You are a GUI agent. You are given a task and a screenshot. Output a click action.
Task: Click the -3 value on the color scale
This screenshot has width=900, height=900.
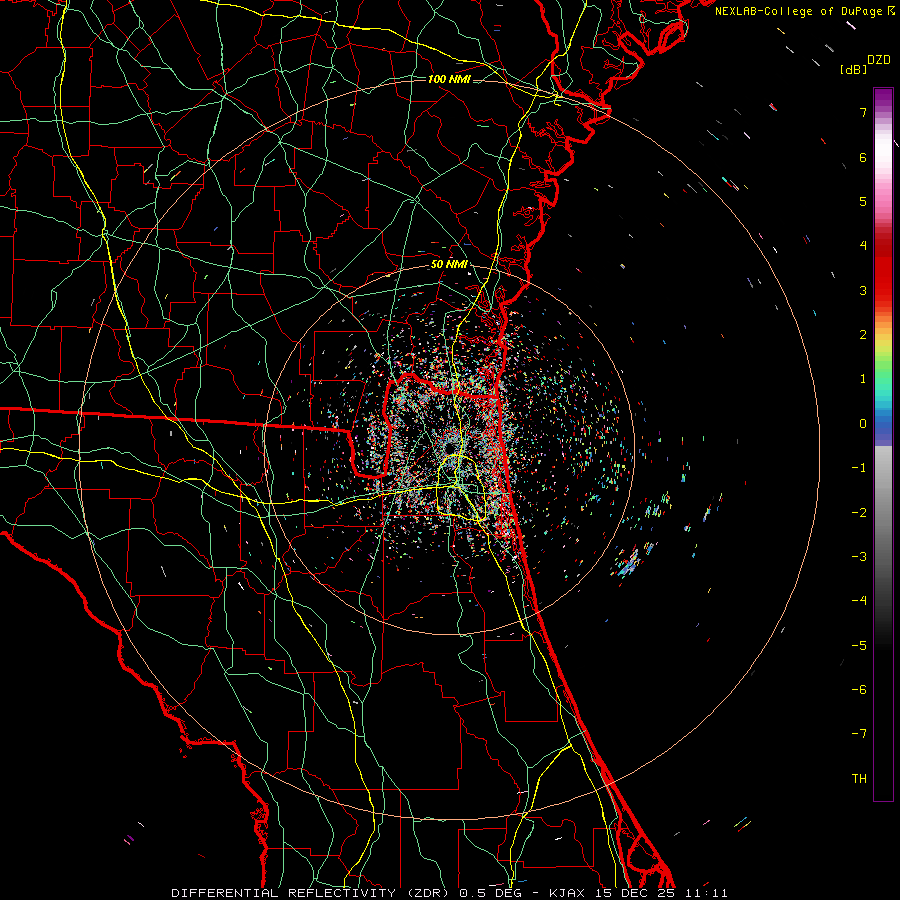pos(859,557)
